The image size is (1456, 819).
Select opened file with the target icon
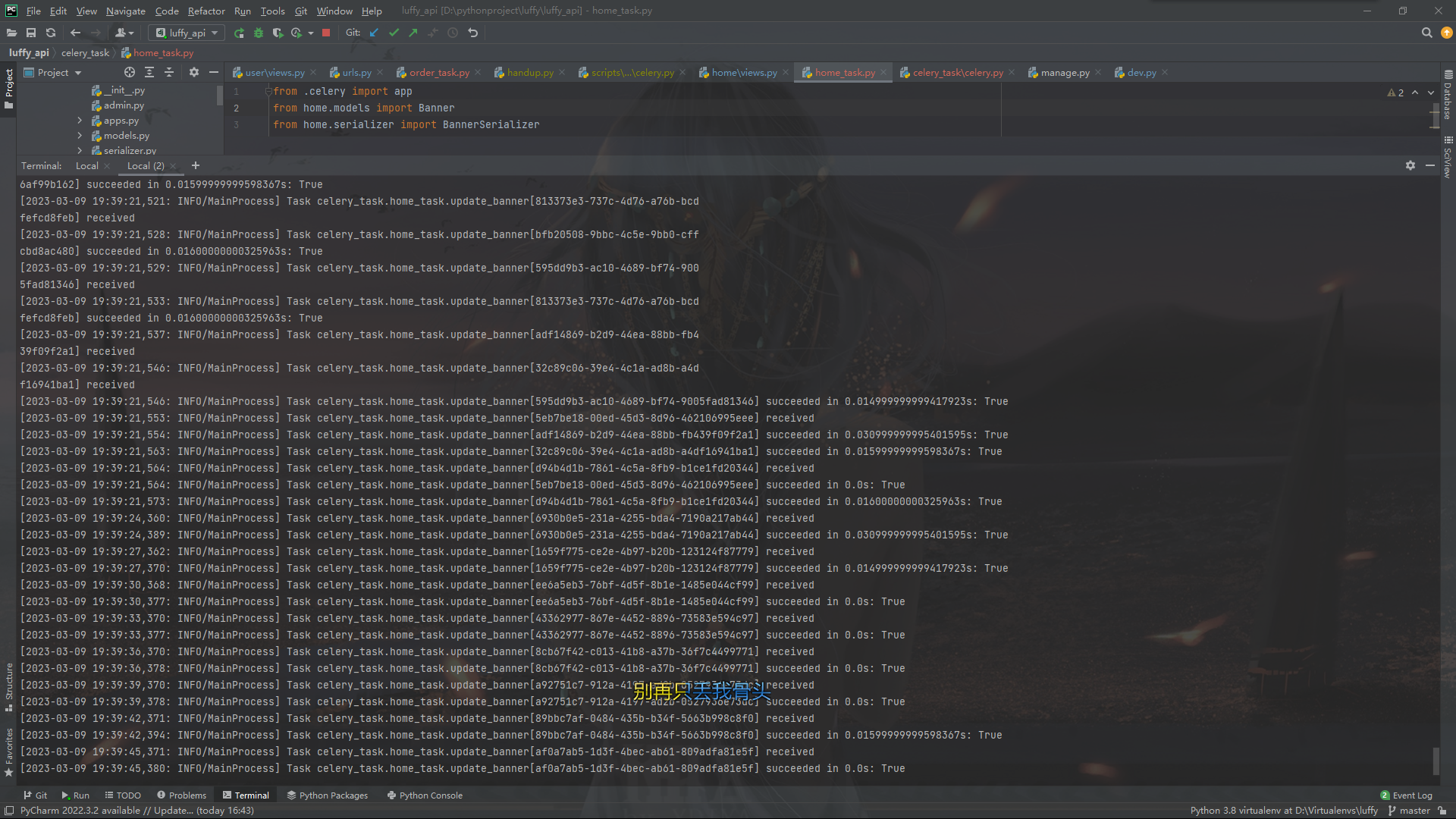pyautogui.click(x=130, y=72)
